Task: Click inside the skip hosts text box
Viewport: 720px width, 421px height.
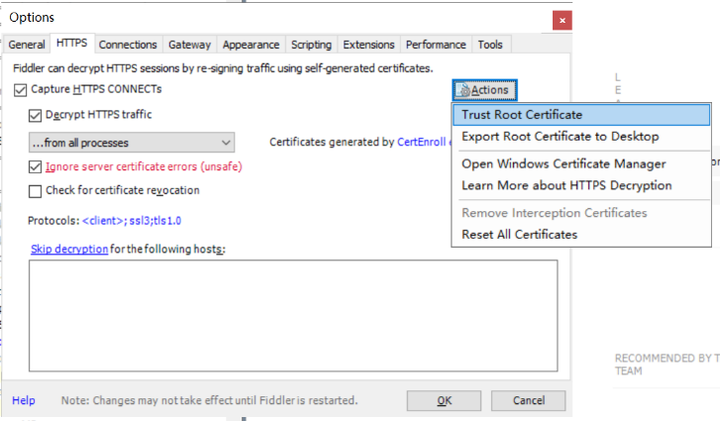Action: click(293, 316)
